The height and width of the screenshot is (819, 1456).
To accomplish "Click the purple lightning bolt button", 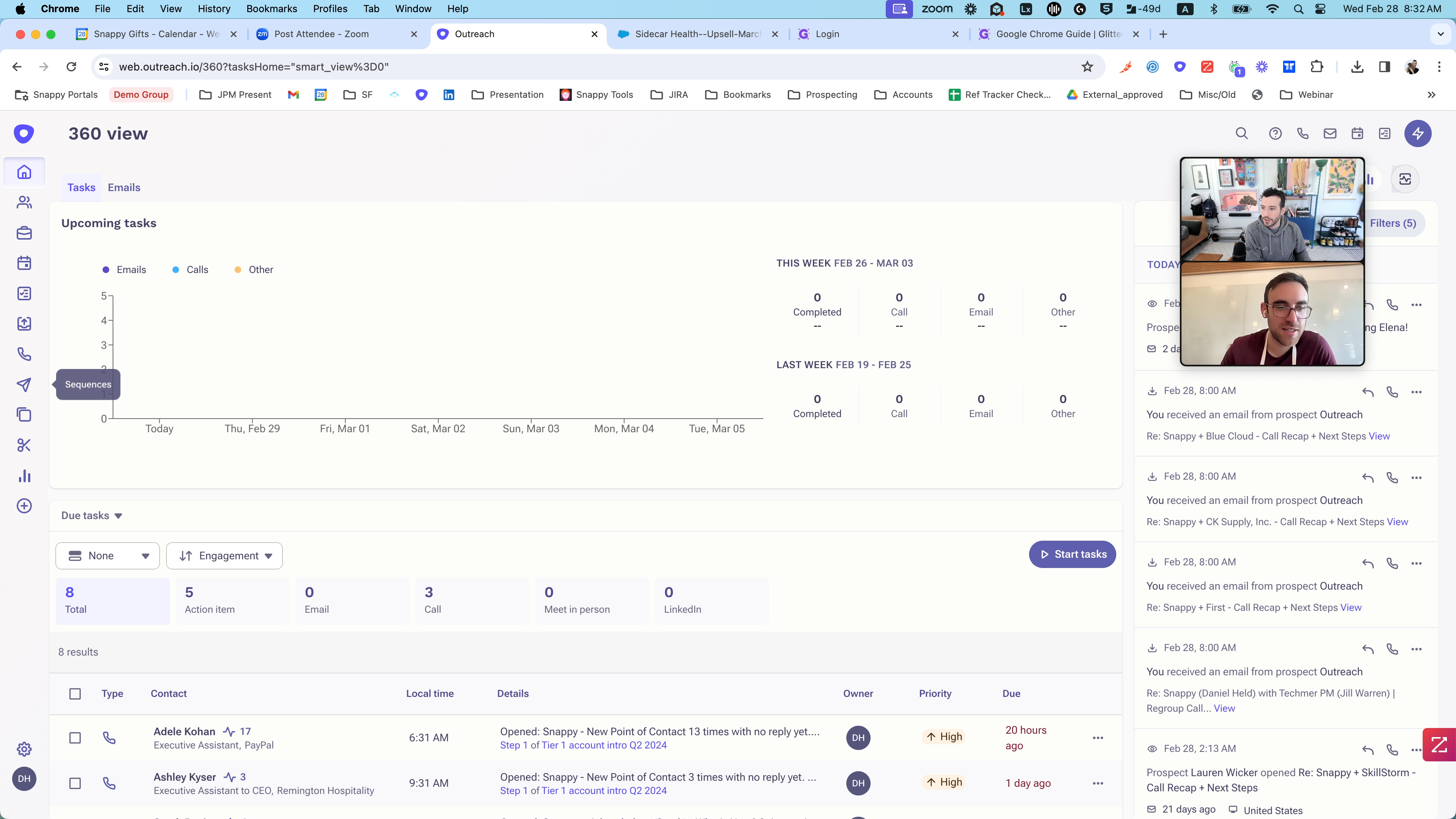I will [1418, 133].
